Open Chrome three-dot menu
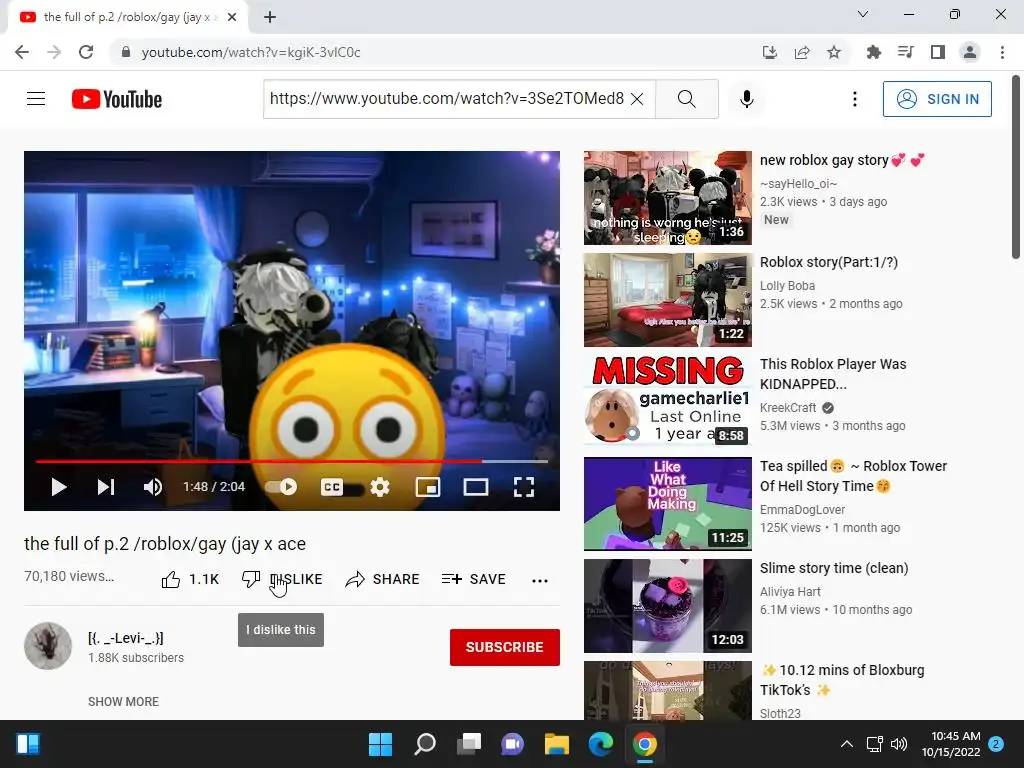 [1002, 52]
